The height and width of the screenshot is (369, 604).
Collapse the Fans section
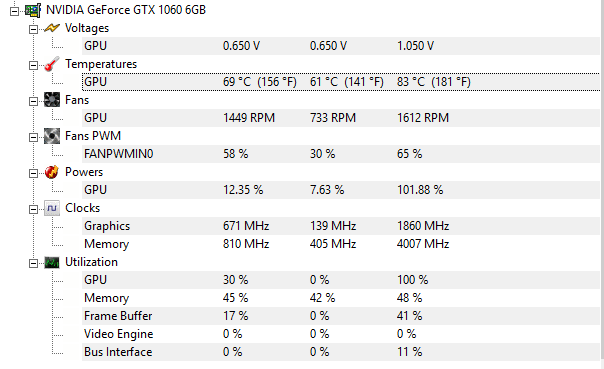coord(34,101)
